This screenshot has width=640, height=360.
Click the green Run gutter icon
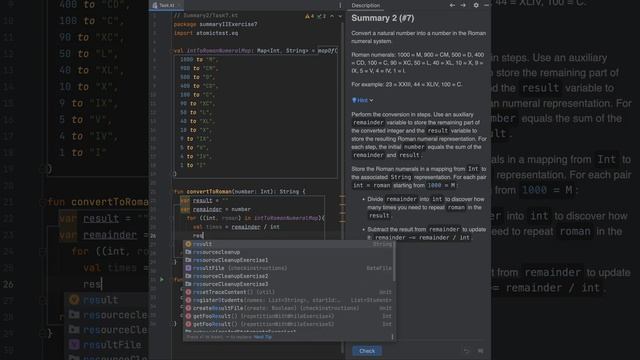[162, 280]
